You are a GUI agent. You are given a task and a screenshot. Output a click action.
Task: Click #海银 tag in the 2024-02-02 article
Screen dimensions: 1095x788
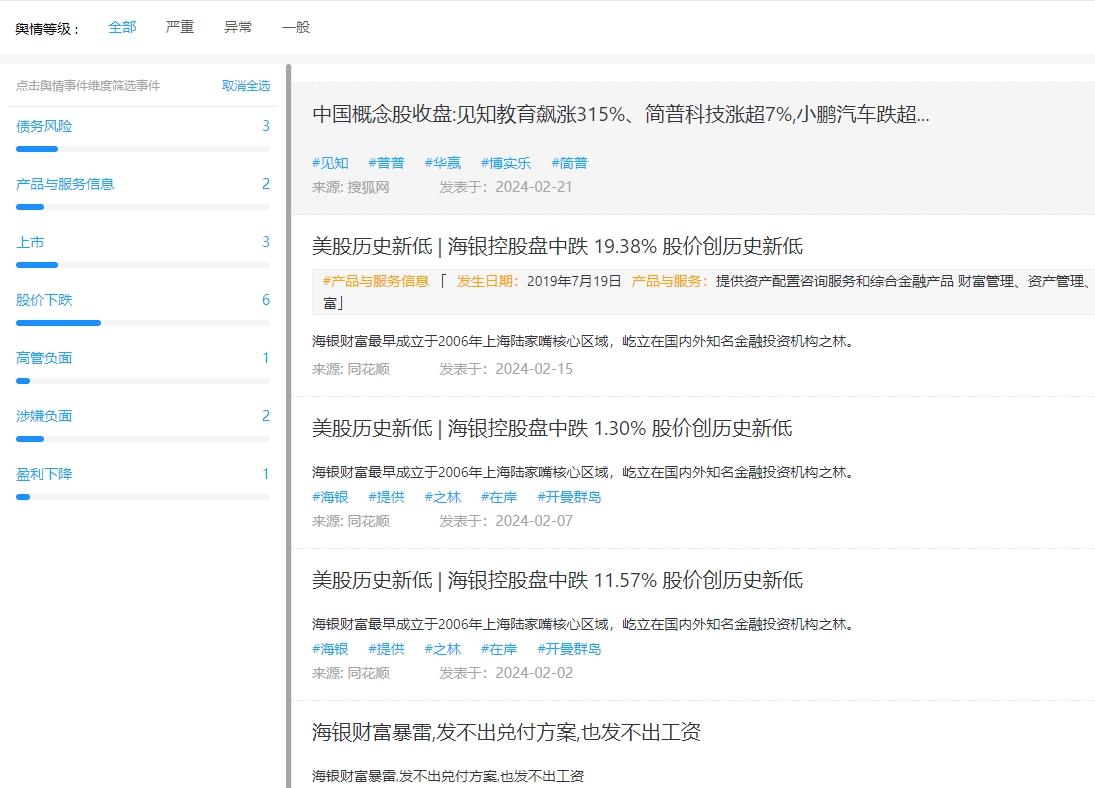[330, 649]
